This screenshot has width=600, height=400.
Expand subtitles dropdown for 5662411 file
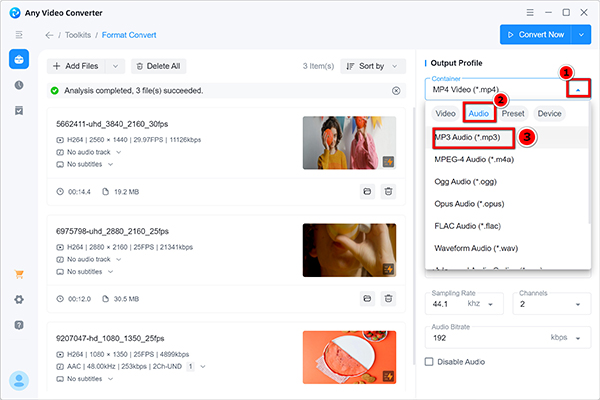(111, 164)
